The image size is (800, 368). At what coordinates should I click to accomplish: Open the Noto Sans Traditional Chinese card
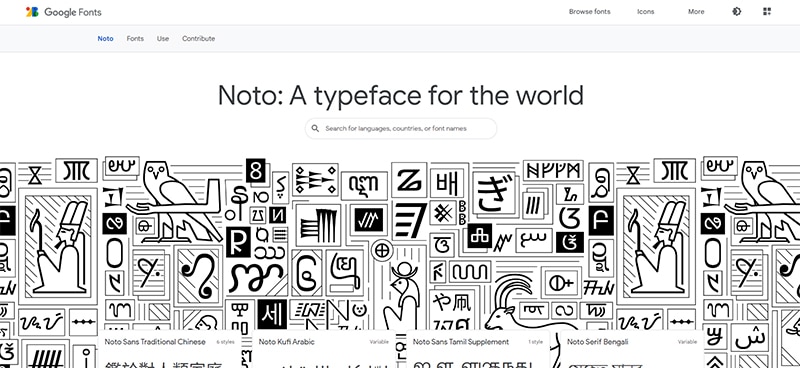pyautogui.click(x=169, y=349)
